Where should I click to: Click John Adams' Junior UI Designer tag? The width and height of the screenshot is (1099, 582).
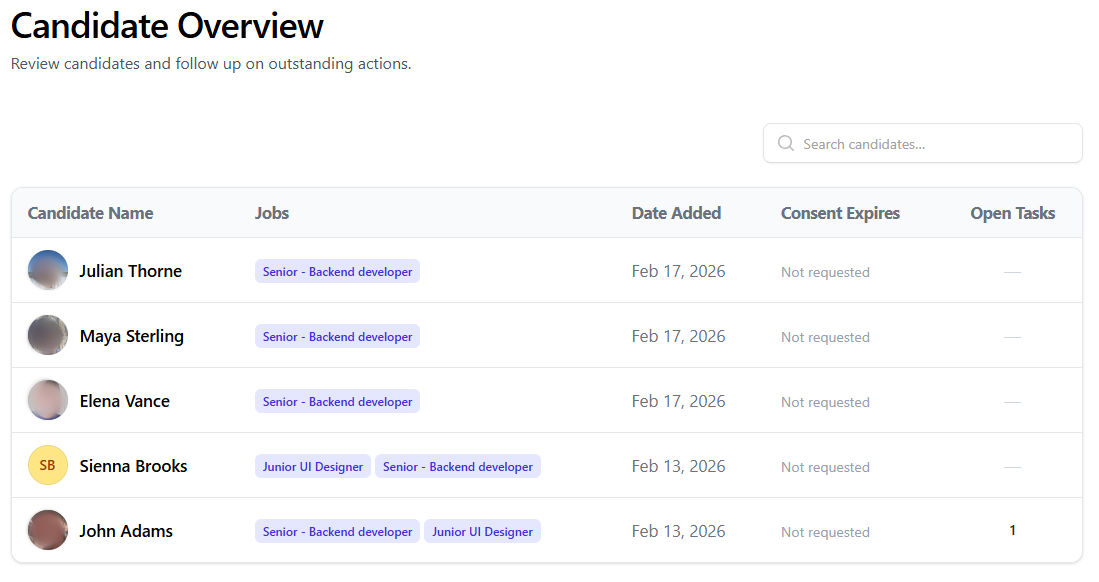point(482,532)
